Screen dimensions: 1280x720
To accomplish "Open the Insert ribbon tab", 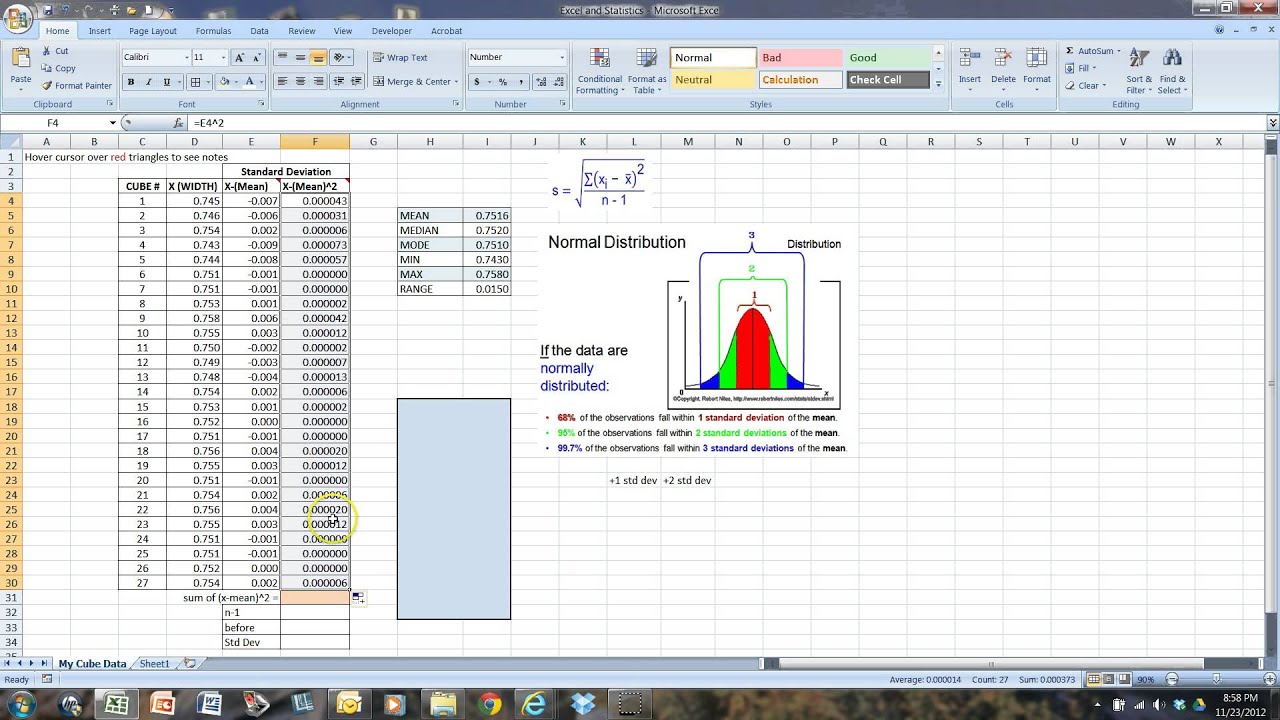I will (x=100, y=31).
